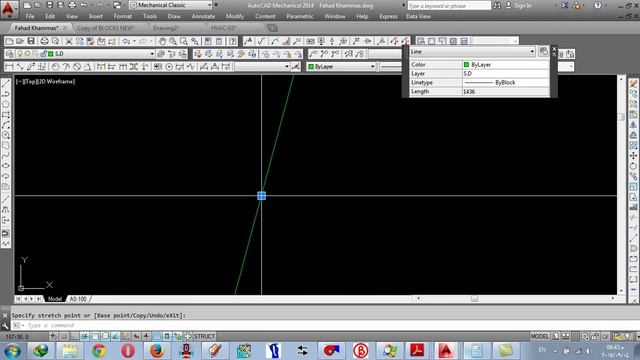The height and width of the screenshot is (360, 640).
Task: Click the Help question mark toolbar icon
Action: 232,41
